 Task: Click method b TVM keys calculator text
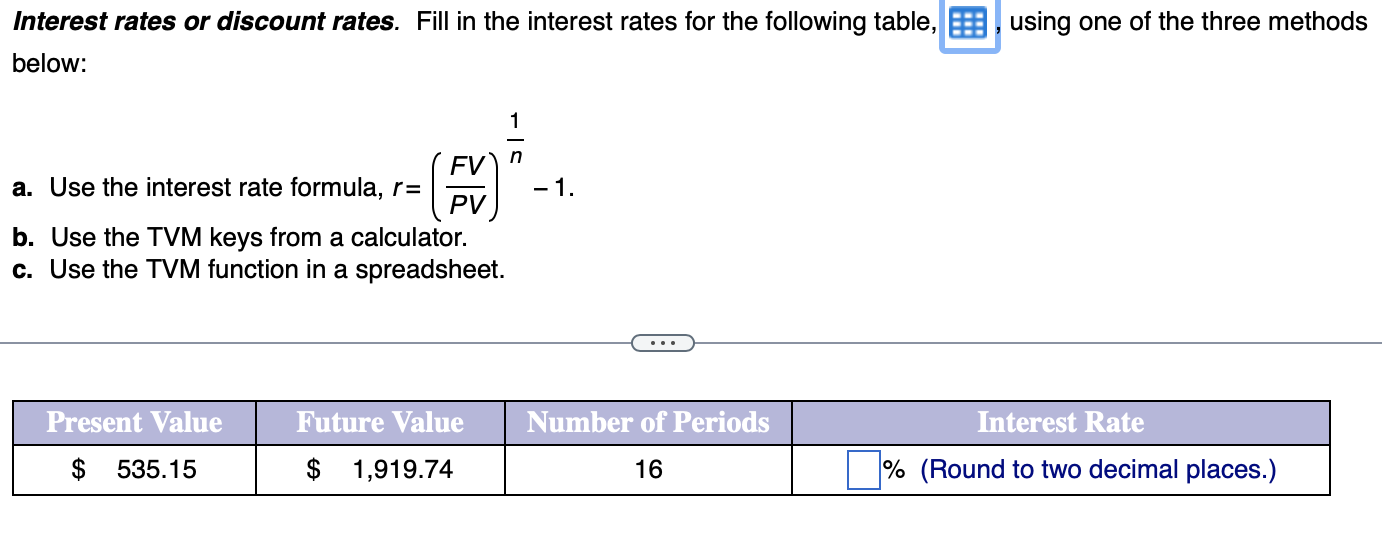(240, 238)
